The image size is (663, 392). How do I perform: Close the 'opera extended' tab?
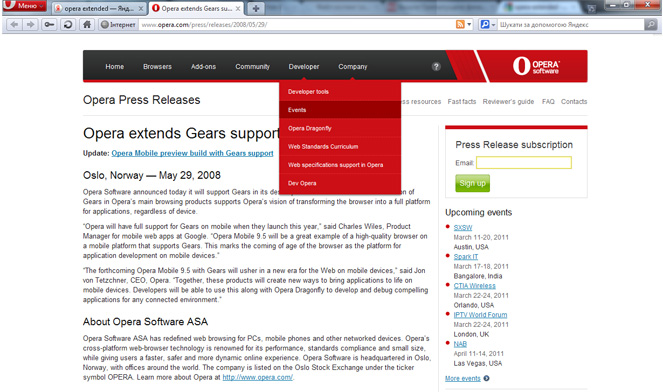[x=141, y=8]
